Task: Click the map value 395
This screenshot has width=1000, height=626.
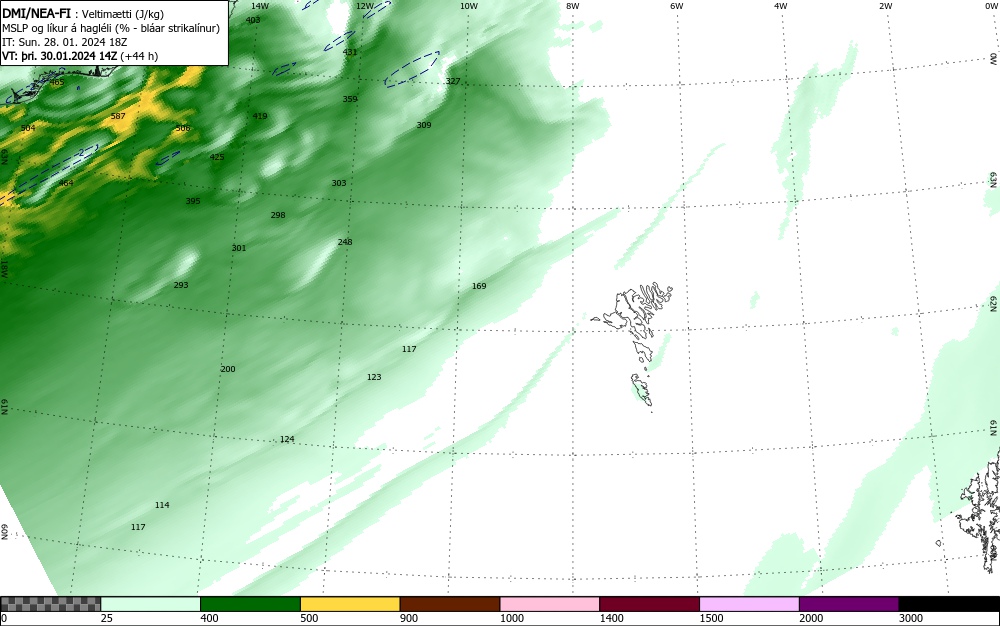Action: tap(193, 201)
